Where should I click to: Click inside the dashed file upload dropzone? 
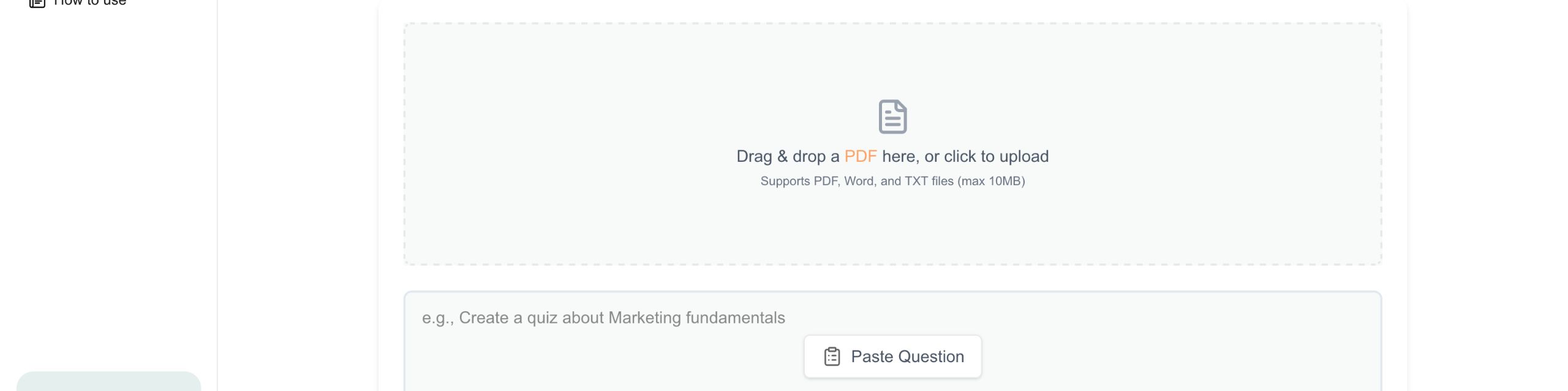pos(612,123)
